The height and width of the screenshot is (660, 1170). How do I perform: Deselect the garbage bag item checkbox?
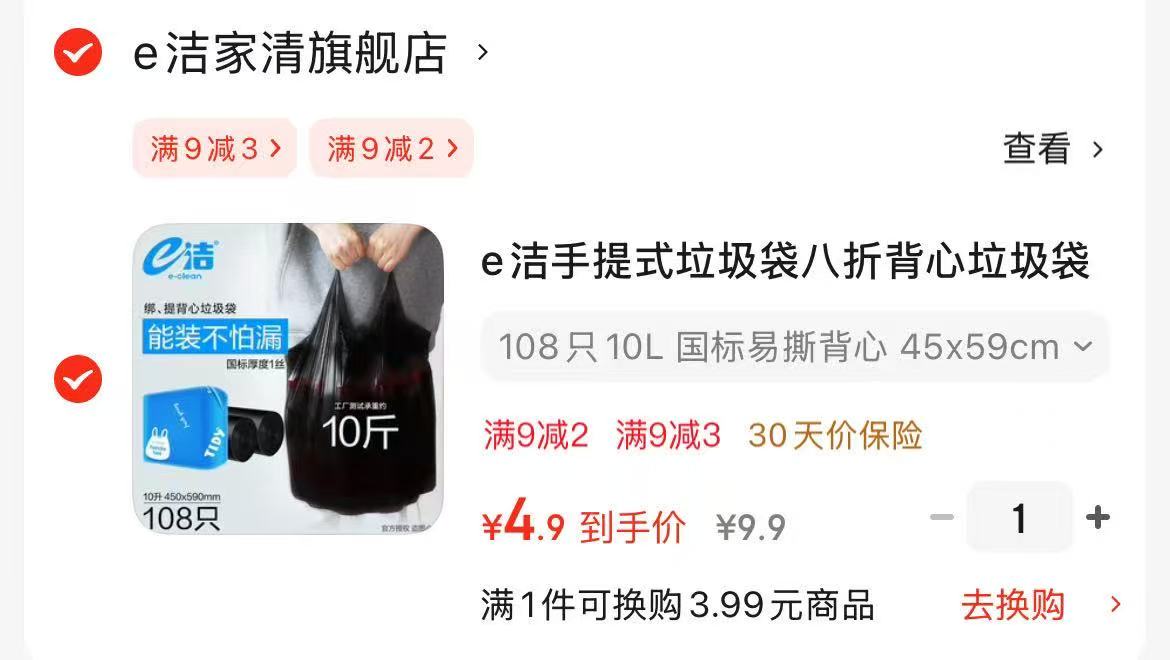(78, 379)
